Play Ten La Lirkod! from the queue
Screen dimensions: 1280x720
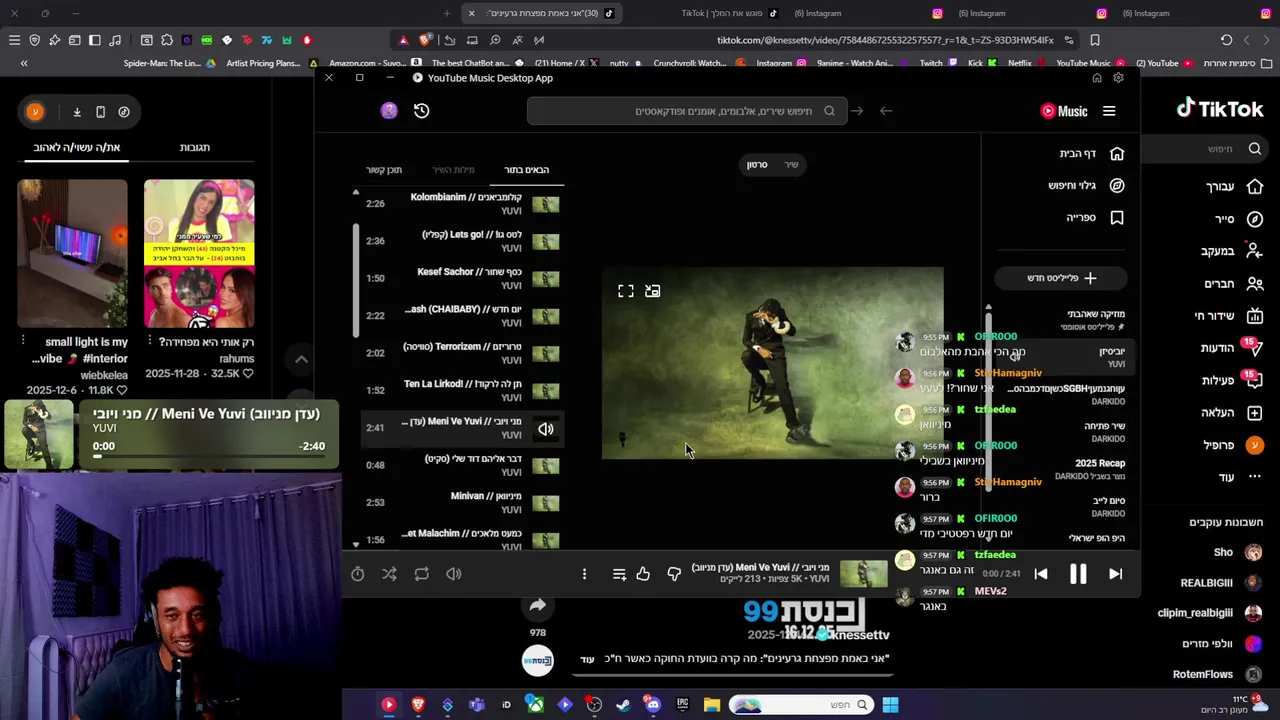(x=461, y=390)
